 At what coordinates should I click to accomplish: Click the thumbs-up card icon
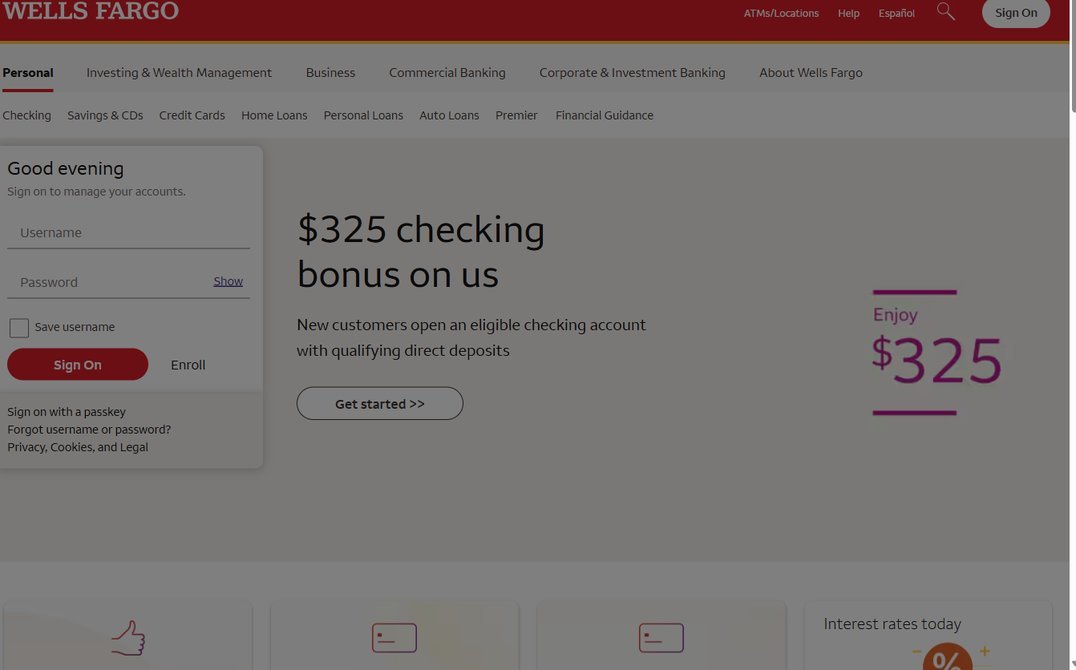tap(128, 638)
